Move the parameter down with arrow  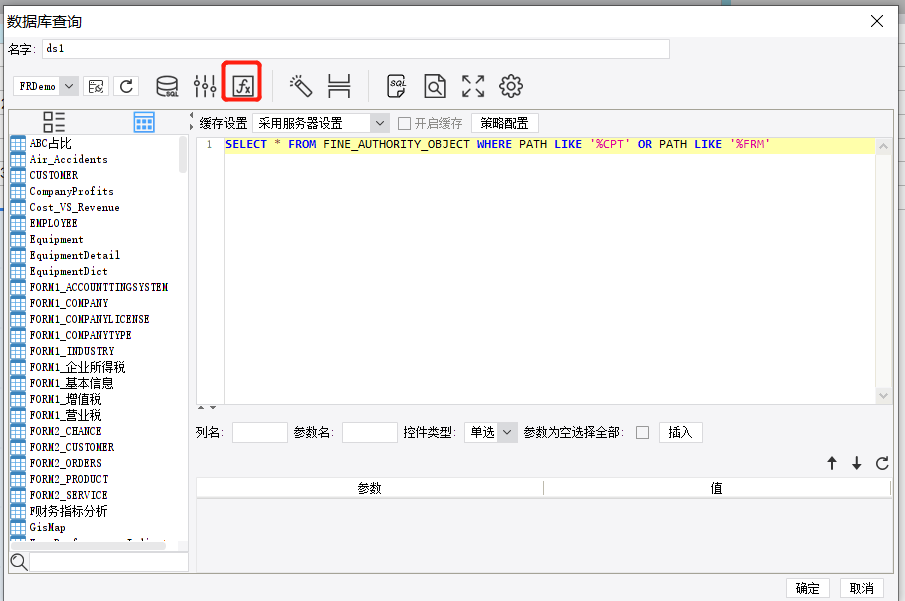857,463
